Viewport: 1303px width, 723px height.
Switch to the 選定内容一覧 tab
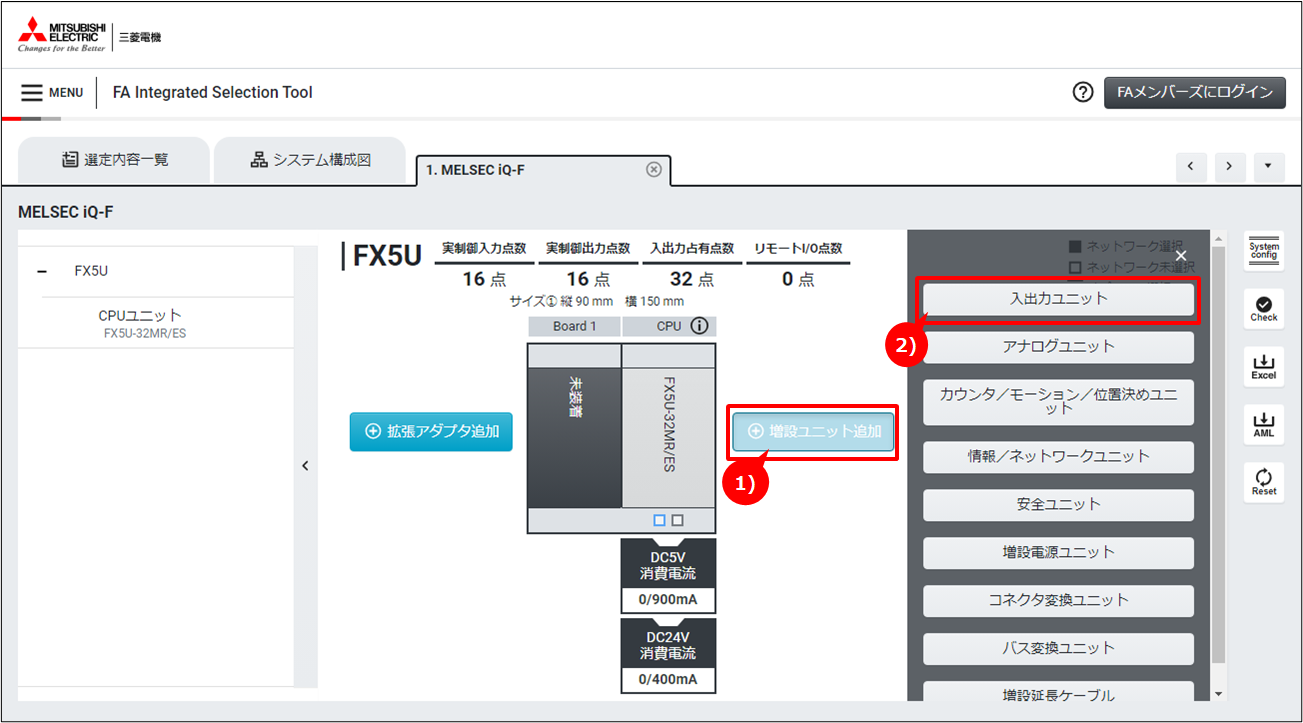pyautogui.click(x=114, y=160)
